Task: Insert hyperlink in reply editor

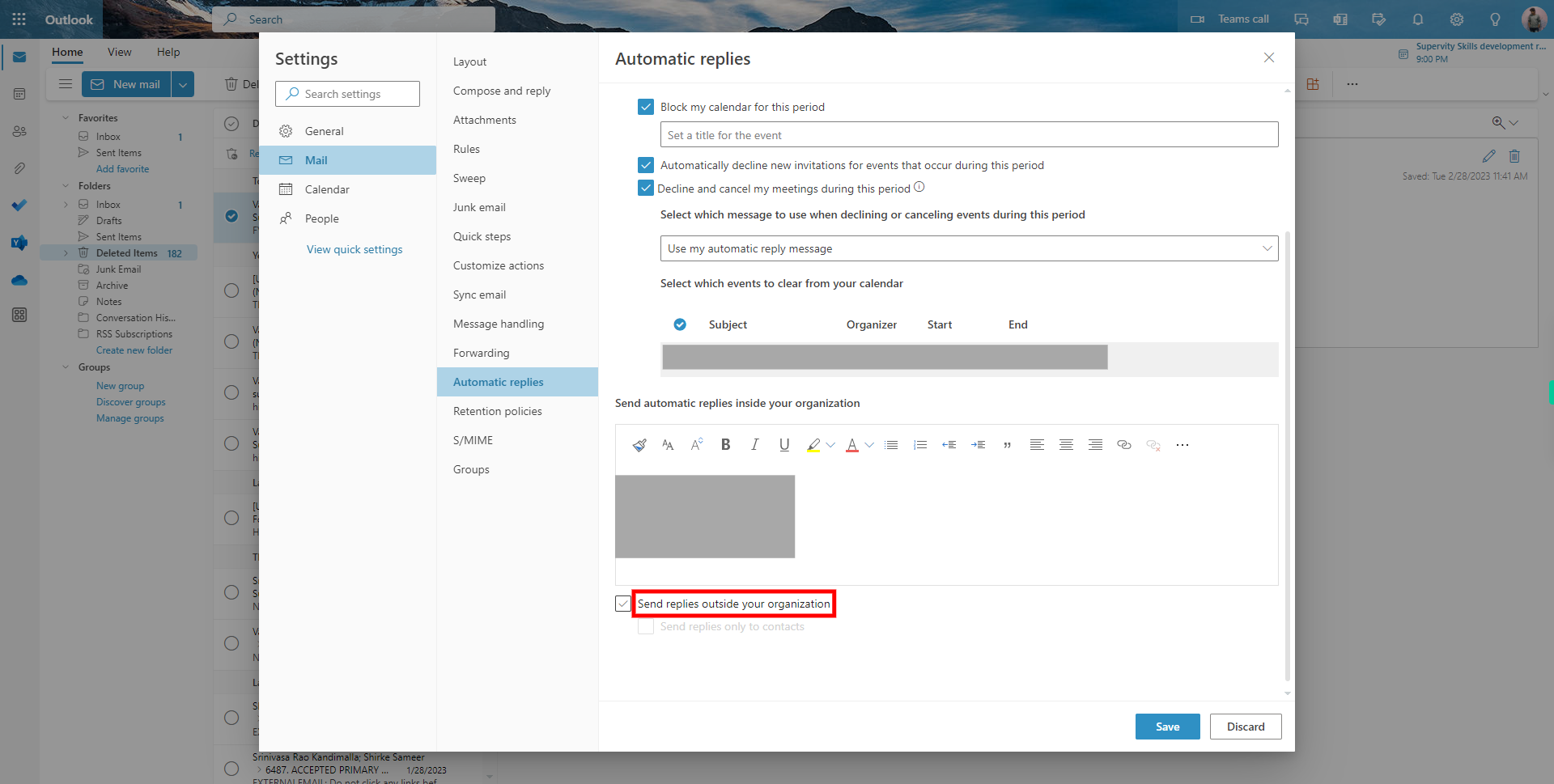Action: coord(1124,445)
